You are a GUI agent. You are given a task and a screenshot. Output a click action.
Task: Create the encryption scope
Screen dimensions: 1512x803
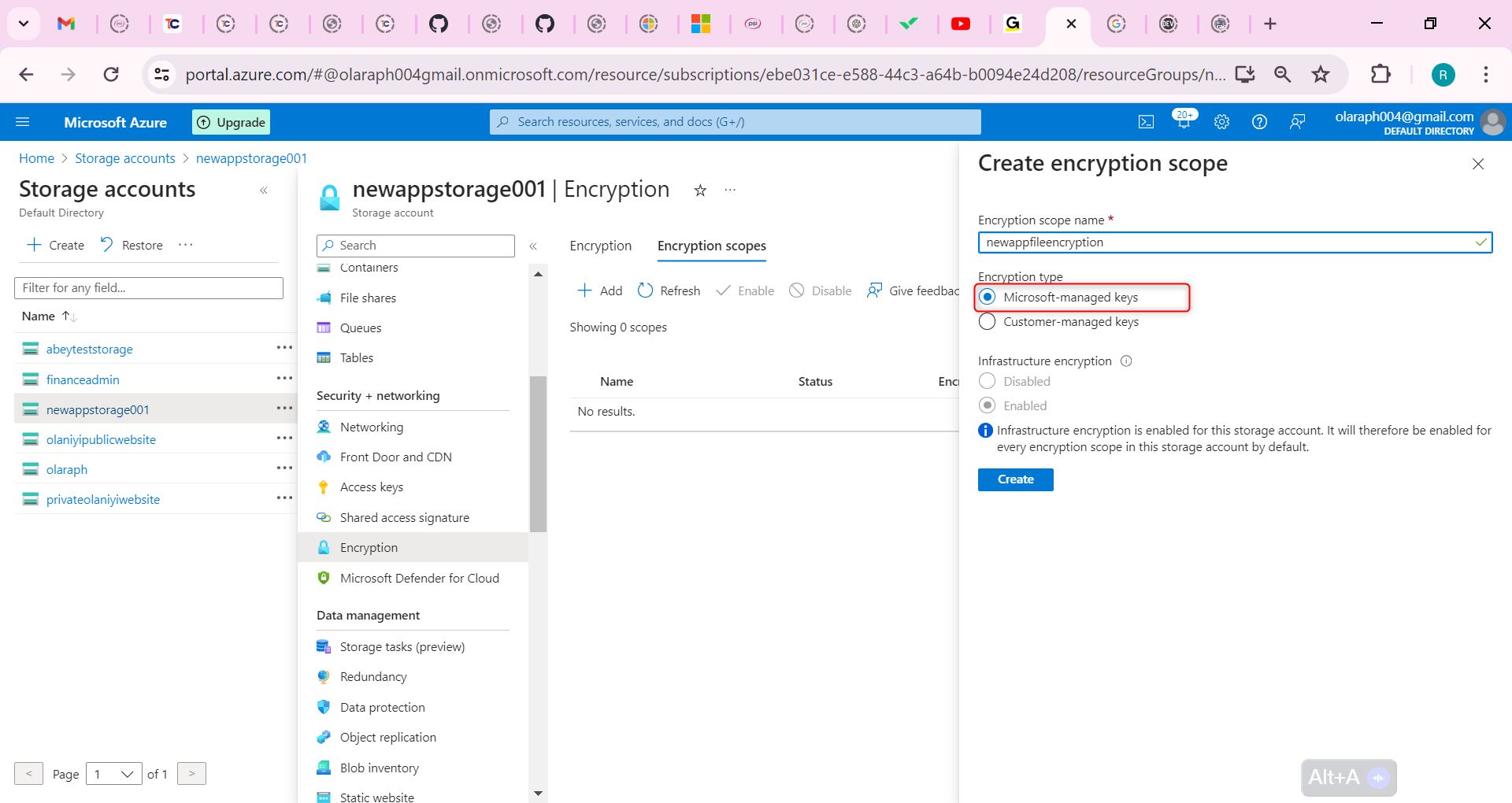[1014, 479]
